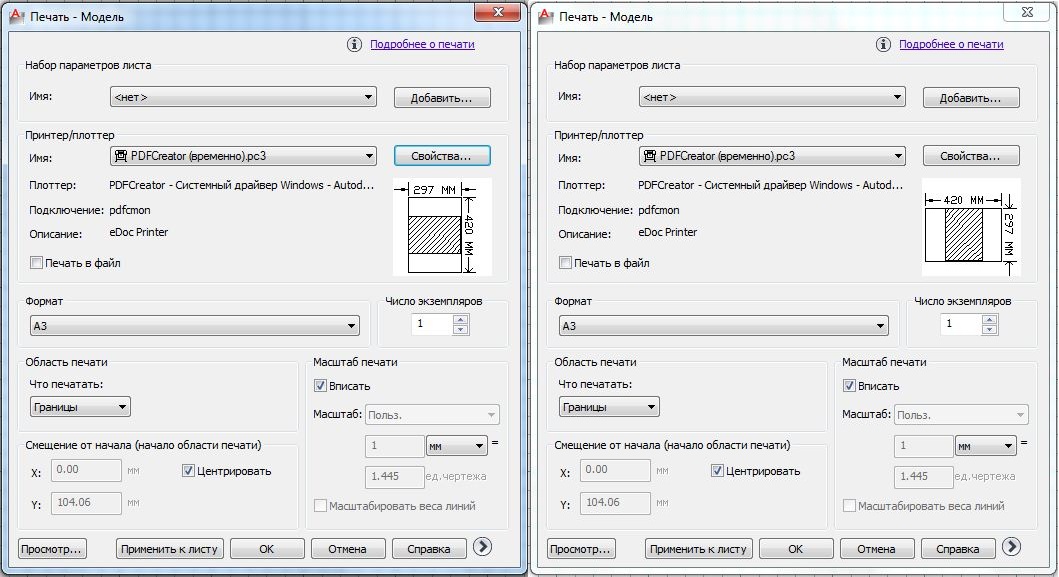Enable 'Печать в файл' in left dialog
1059x577 pixels.
(x=36, y=263)
